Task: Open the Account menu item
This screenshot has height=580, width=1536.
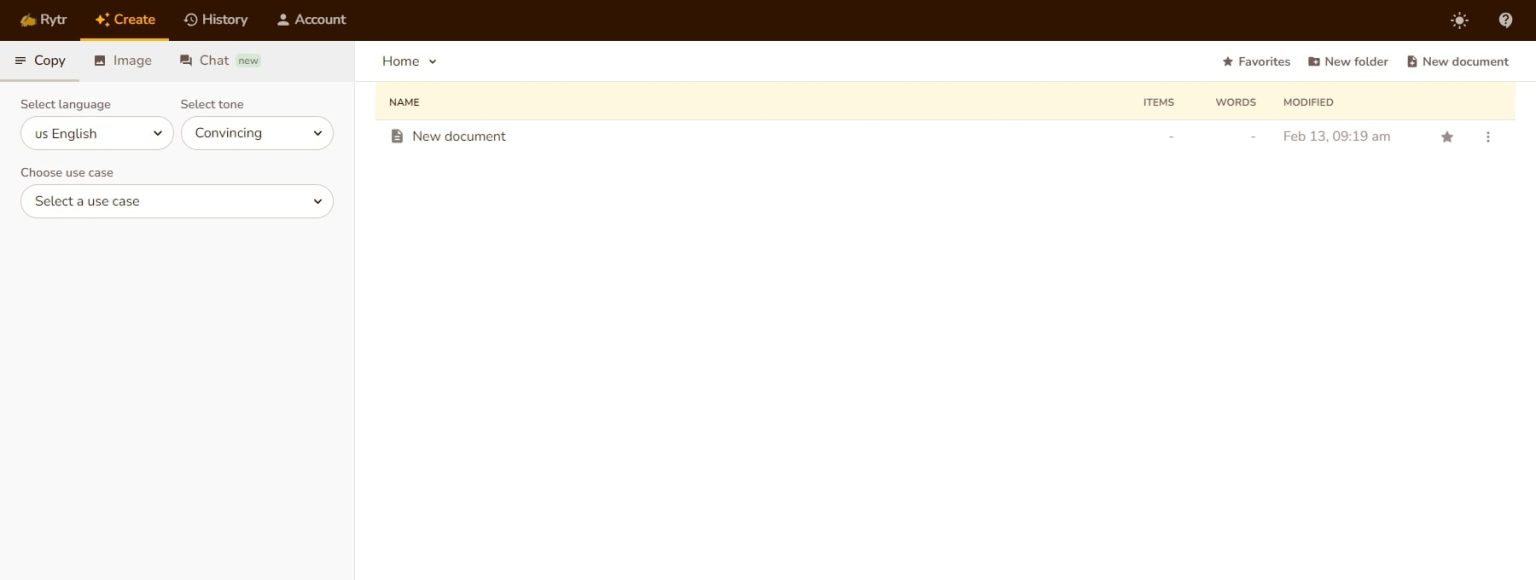Action: pyautogui.click(x=311, y=20)
